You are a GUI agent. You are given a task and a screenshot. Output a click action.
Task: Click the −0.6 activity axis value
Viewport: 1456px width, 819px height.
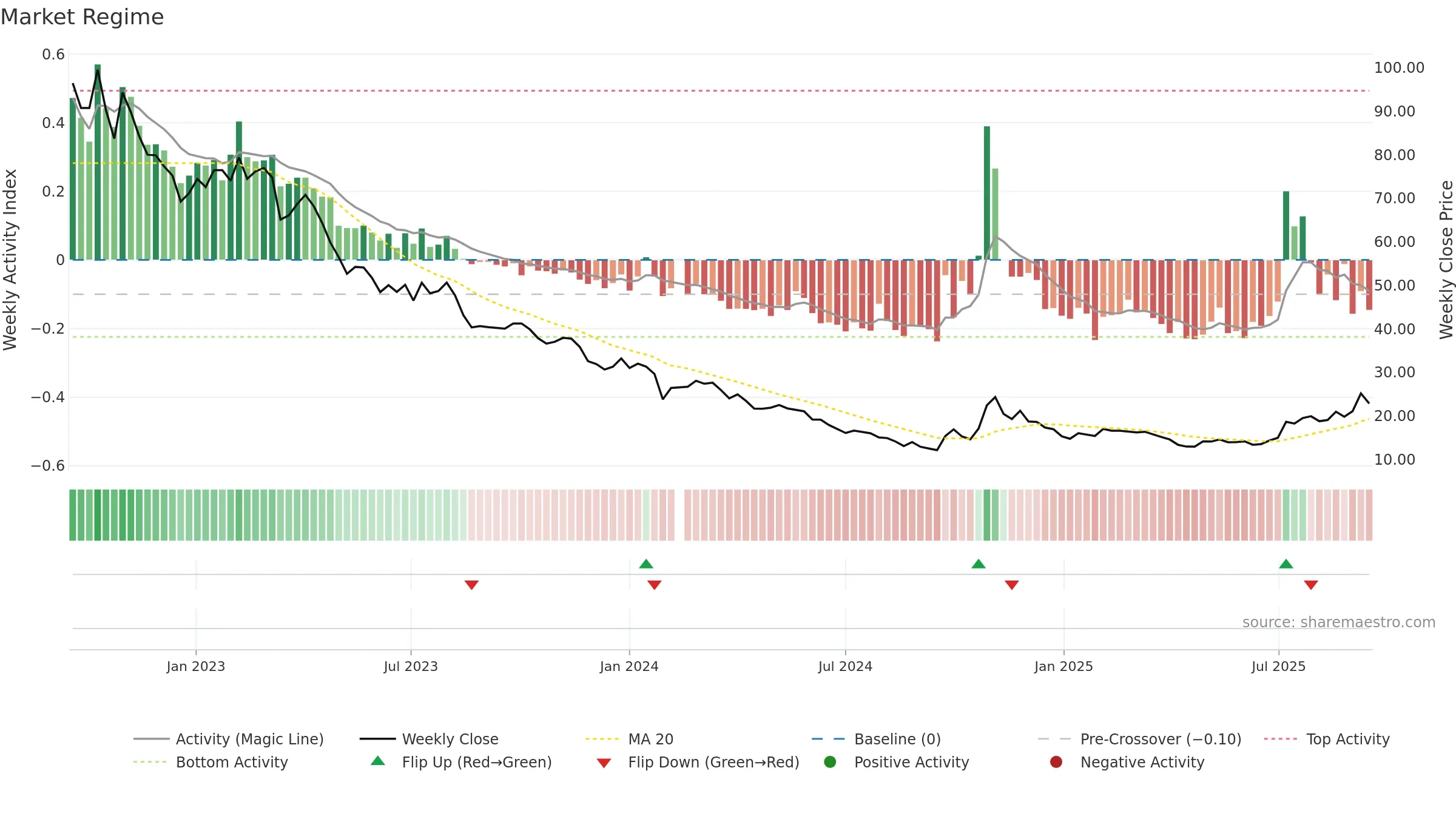48,466
